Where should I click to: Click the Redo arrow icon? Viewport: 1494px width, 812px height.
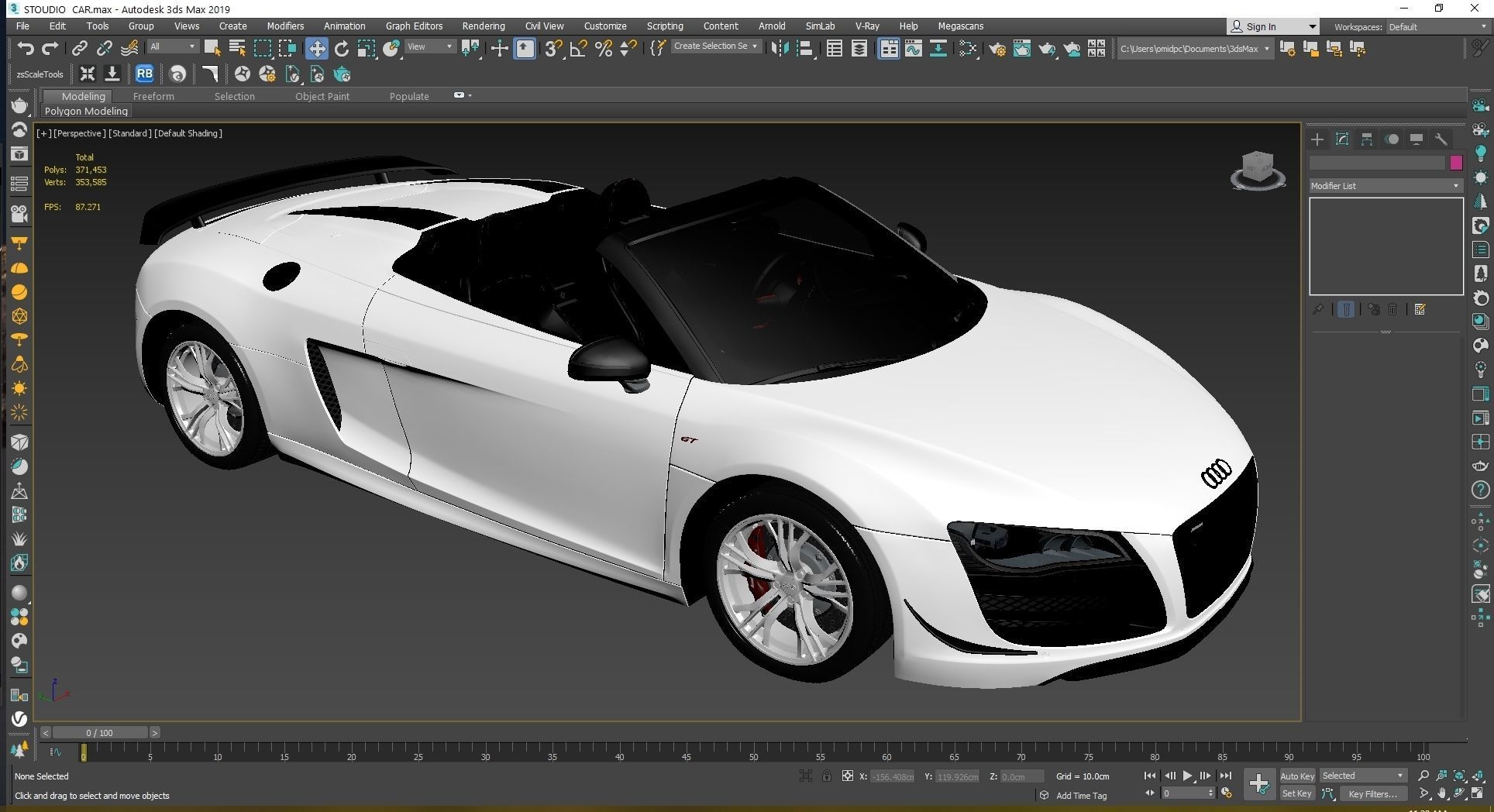tap(50, 48)
